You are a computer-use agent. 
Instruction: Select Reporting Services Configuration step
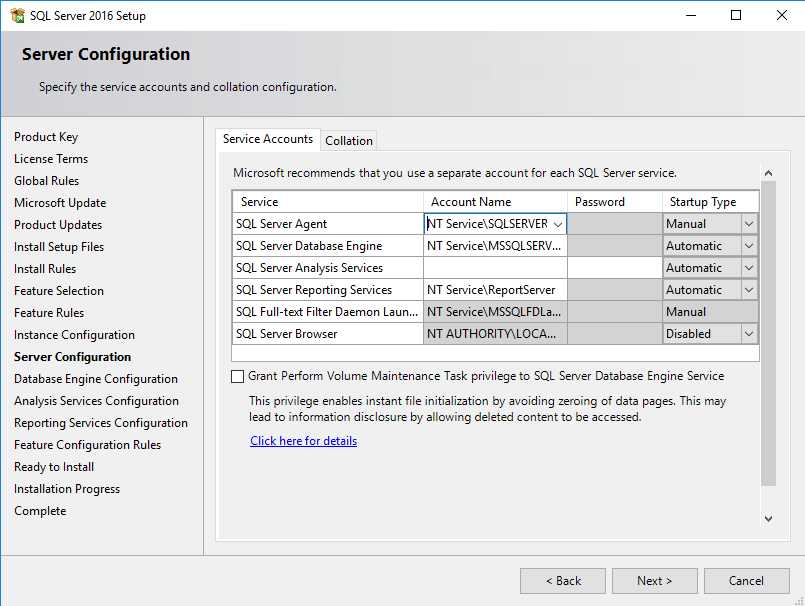101,423
